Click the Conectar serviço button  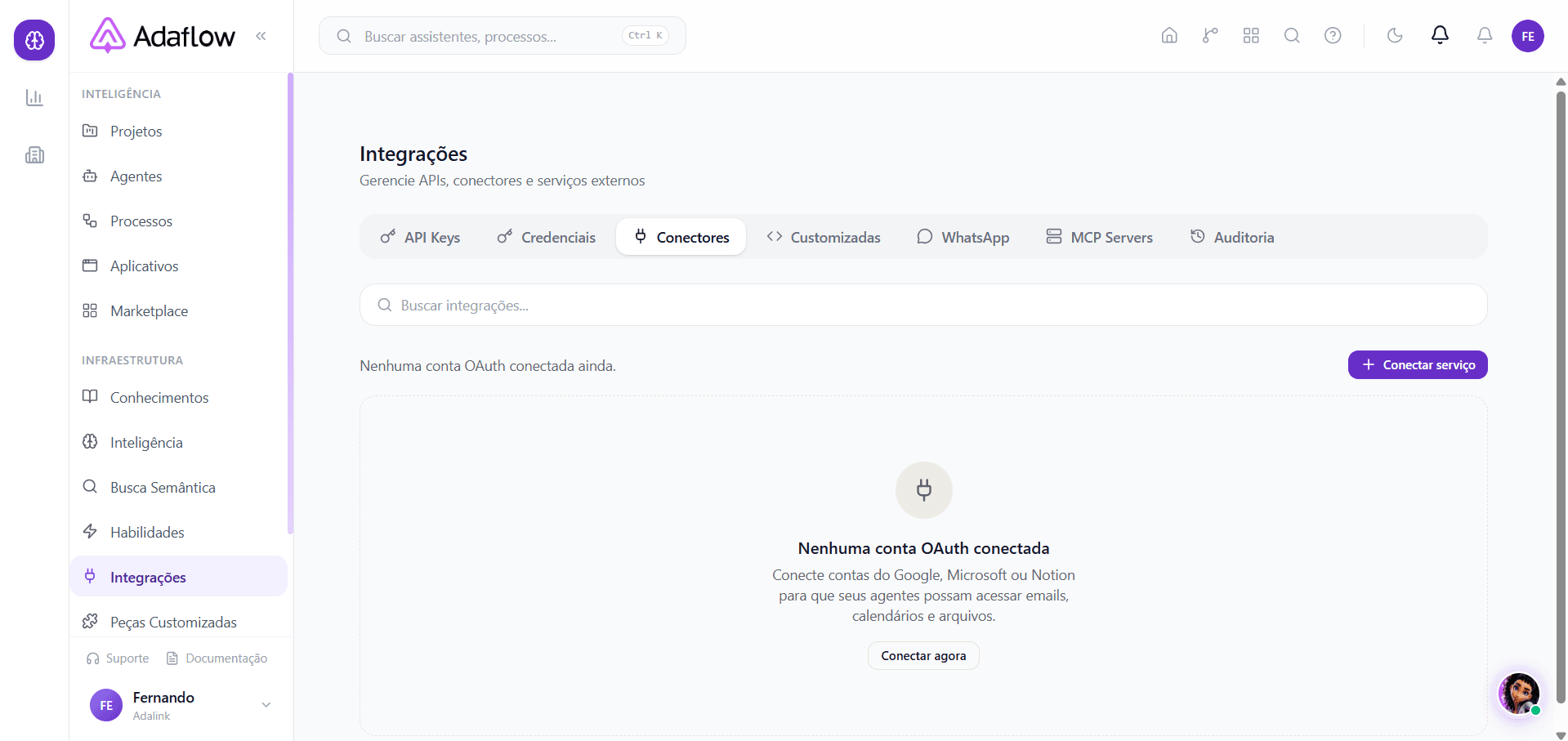[1418, 365]
